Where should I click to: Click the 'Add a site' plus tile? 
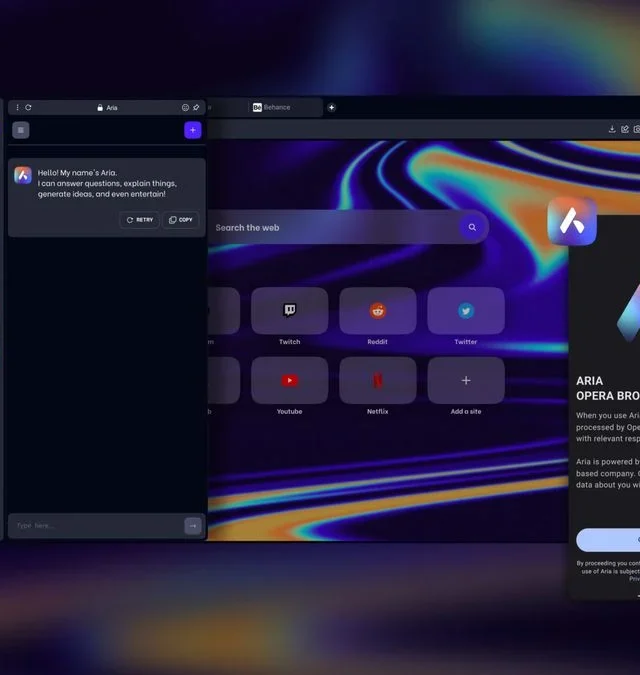tap(466, 380)
